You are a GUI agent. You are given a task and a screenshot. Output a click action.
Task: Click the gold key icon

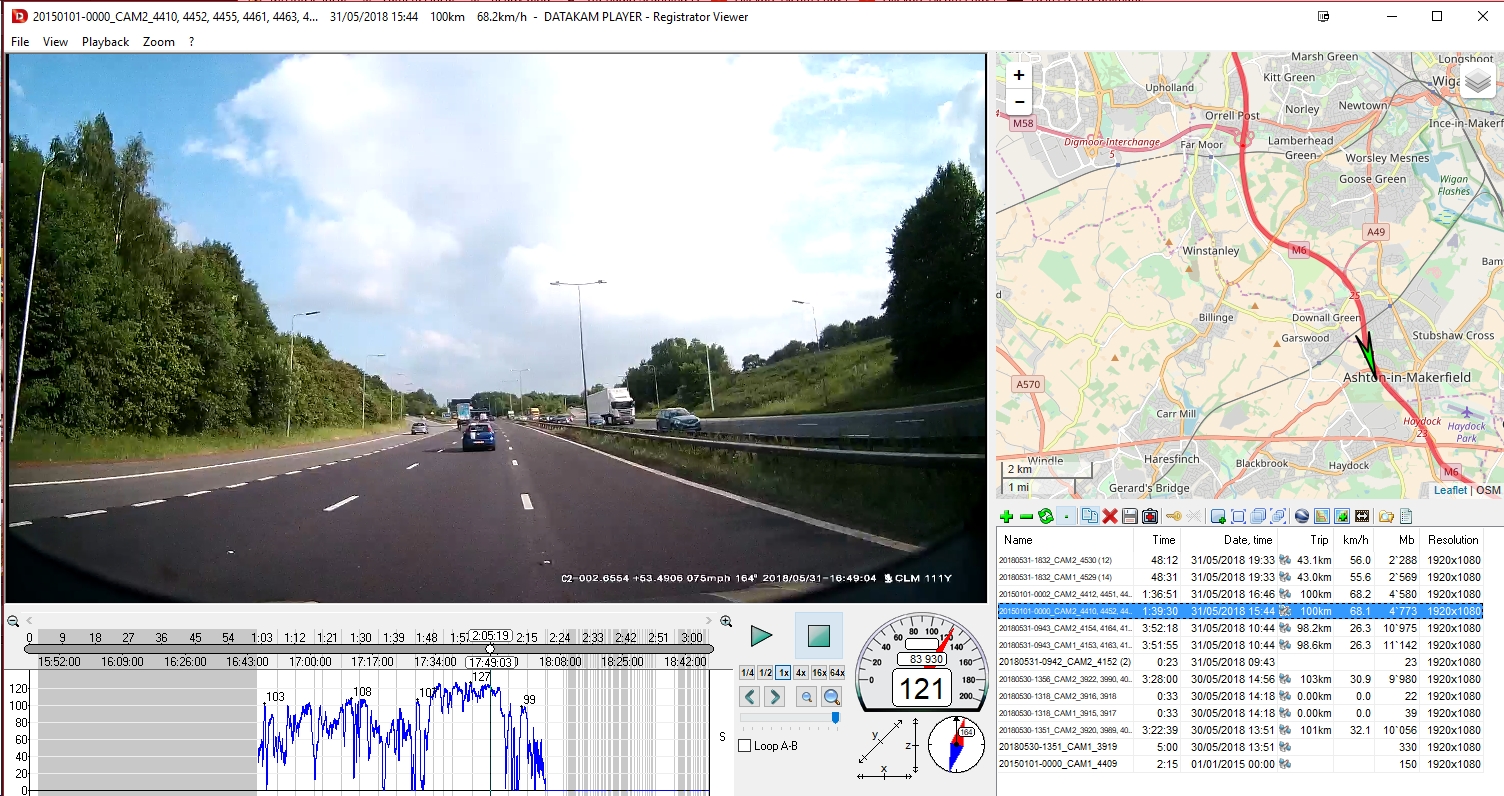point(1174,516)
